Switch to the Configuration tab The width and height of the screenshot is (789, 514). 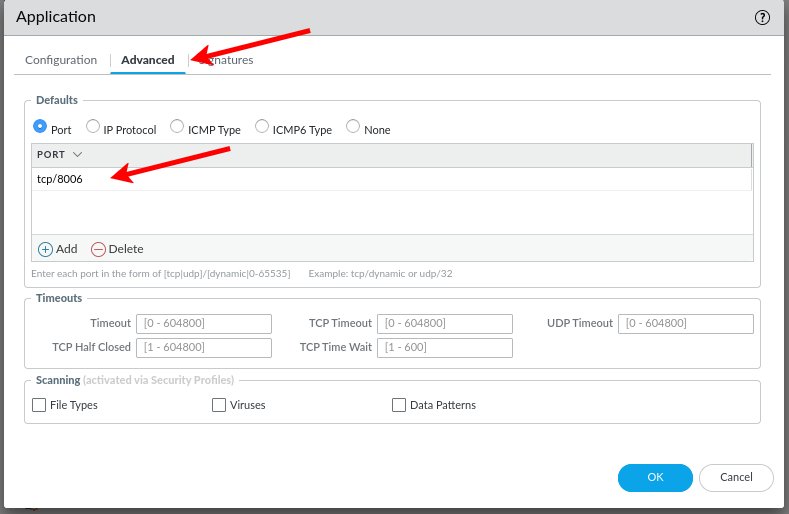[61, 60]
